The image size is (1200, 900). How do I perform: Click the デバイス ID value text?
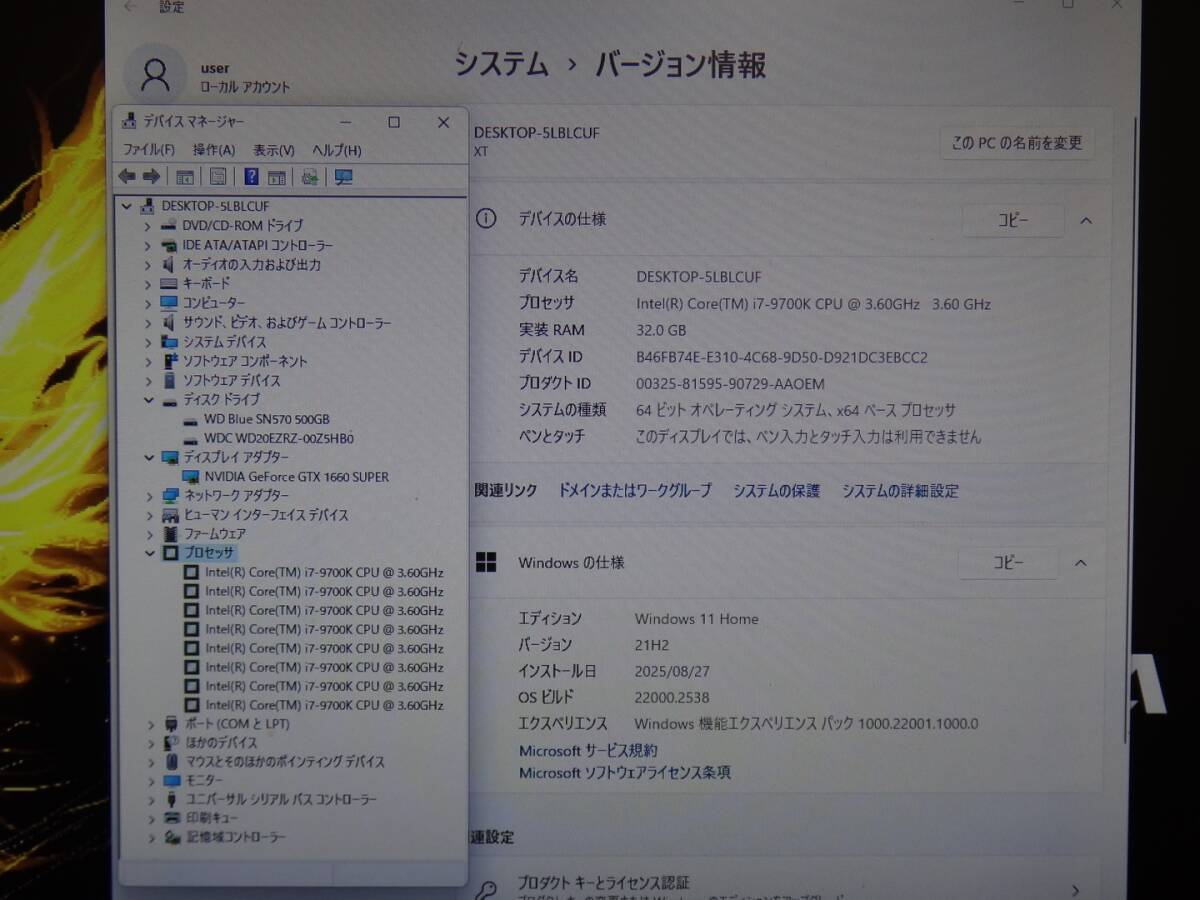tap(782, 357)
